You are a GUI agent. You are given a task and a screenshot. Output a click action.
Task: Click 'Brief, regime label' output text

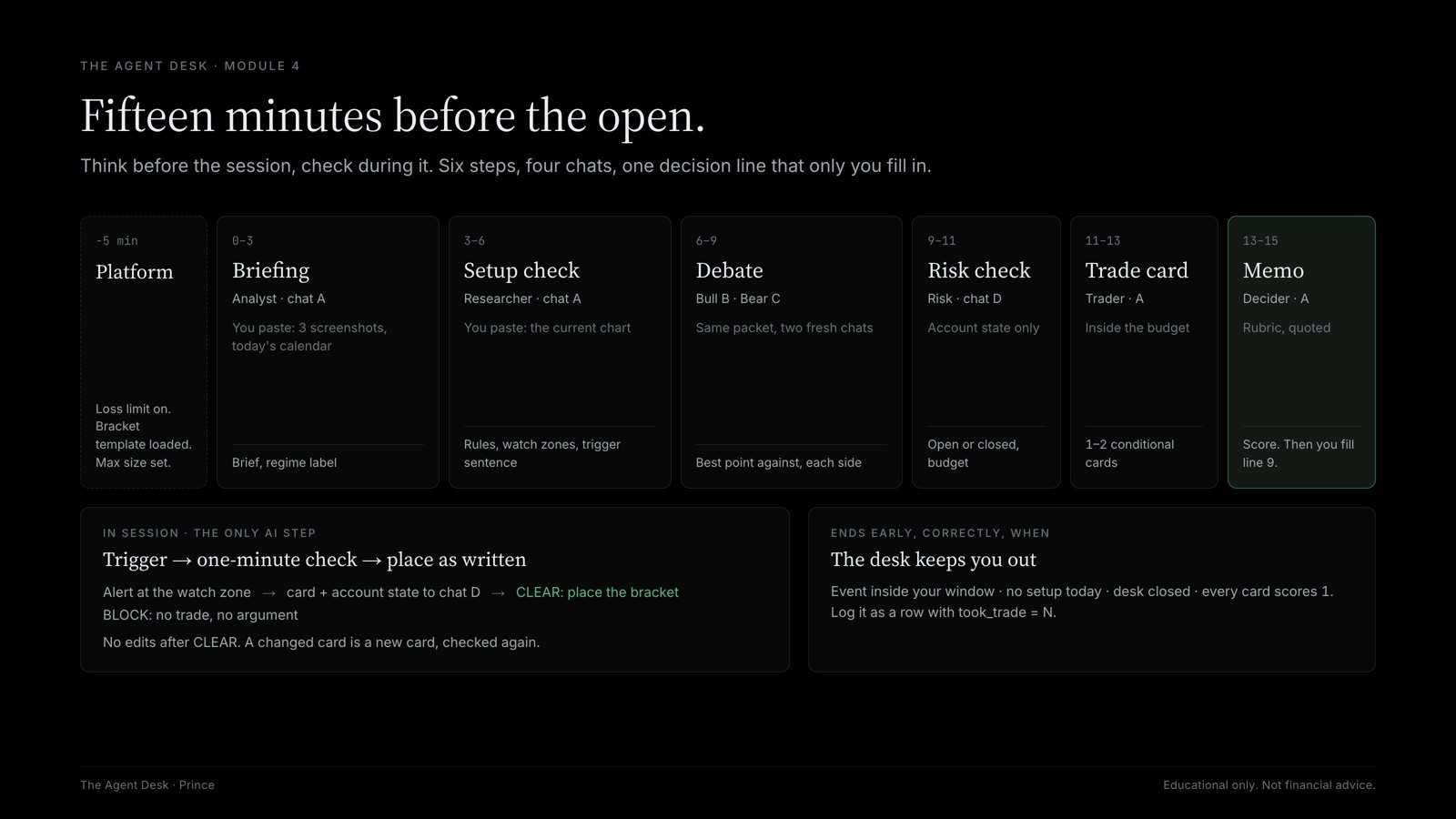click(284, 462)
